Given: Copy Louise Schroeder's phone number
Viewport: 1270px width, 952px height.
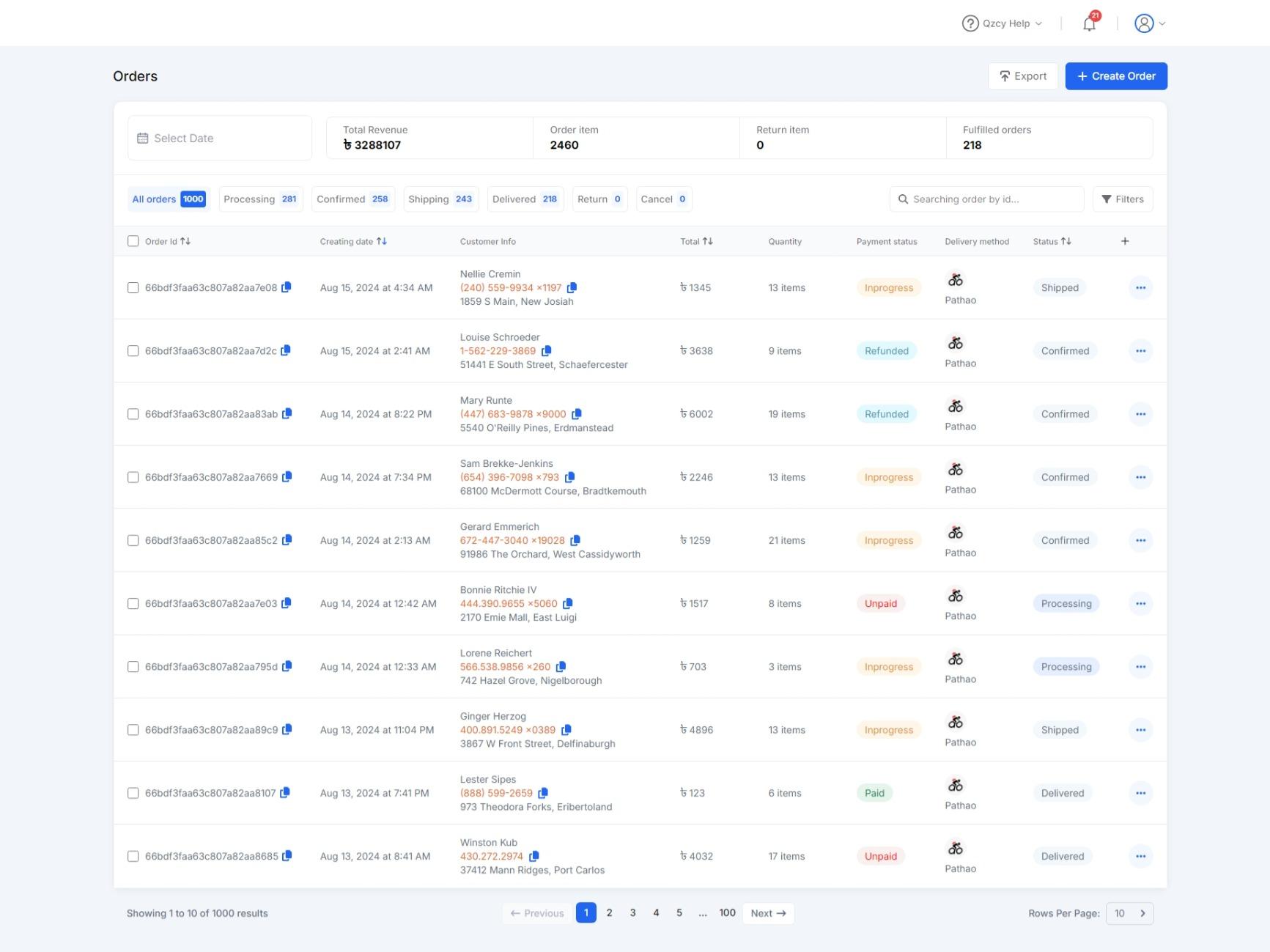Looking at the screenshot, I should coord(546,351).
